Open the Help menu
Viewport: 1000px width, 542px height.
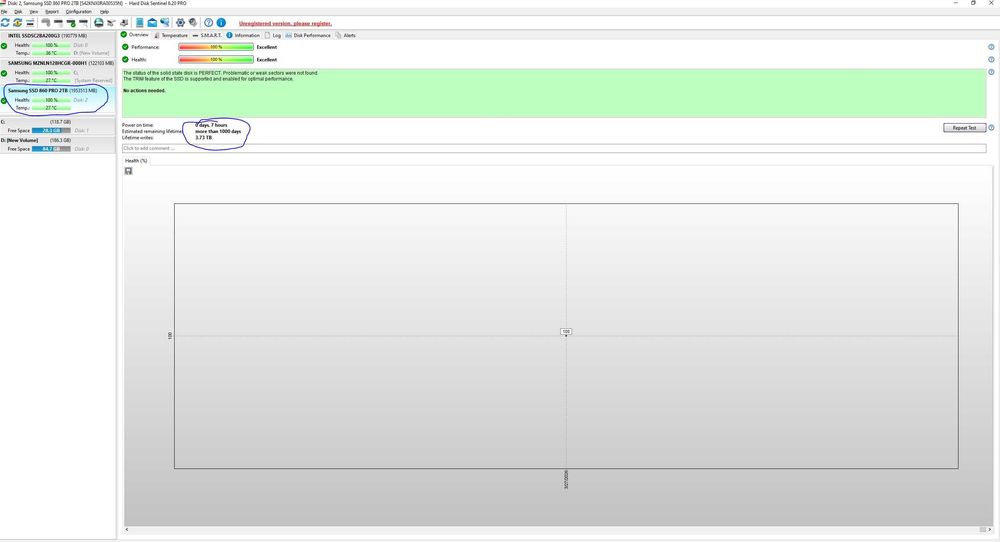tap(104, 11)
